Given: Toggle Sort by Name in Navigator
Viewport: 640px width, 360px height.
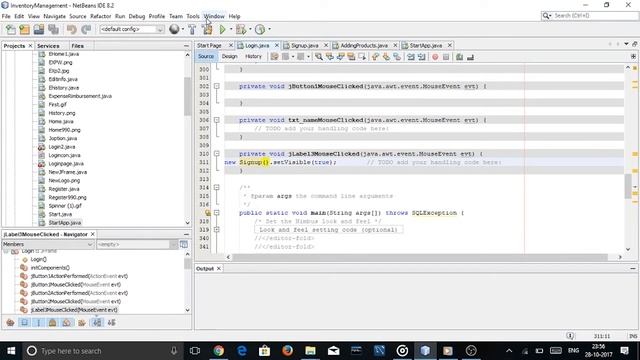Looking at the screenshot, I should [97, 323].
